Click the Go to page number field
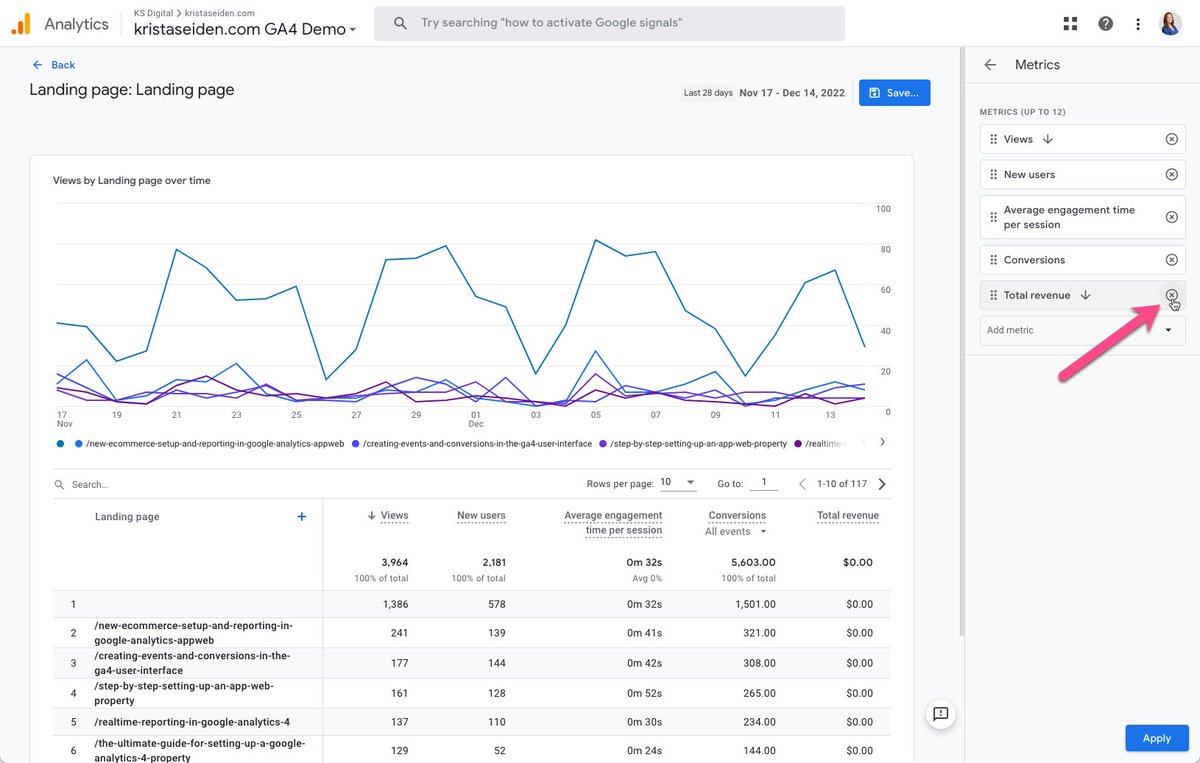The height and width of the screenshot is (763, 1200). pos(764,483)
